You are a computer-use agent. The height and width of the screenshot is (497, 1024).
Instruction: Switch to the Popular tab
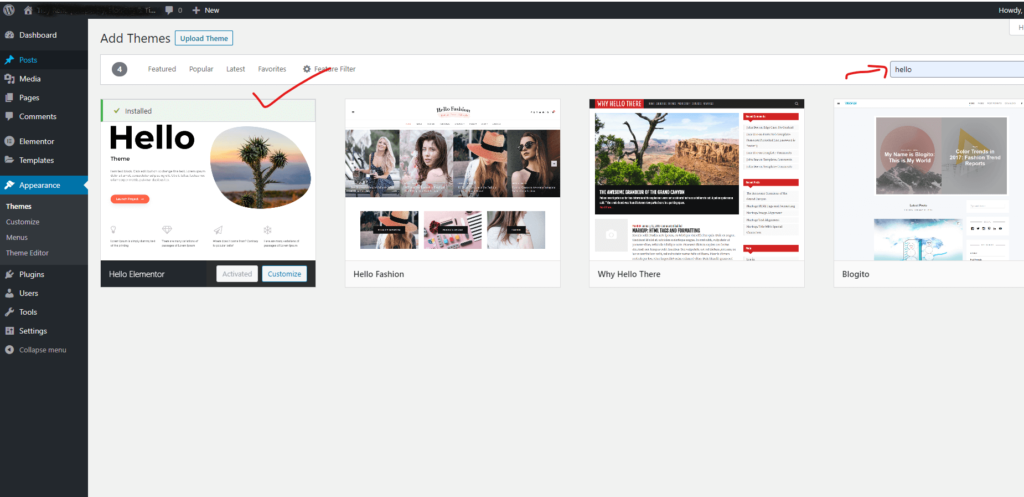201,69
